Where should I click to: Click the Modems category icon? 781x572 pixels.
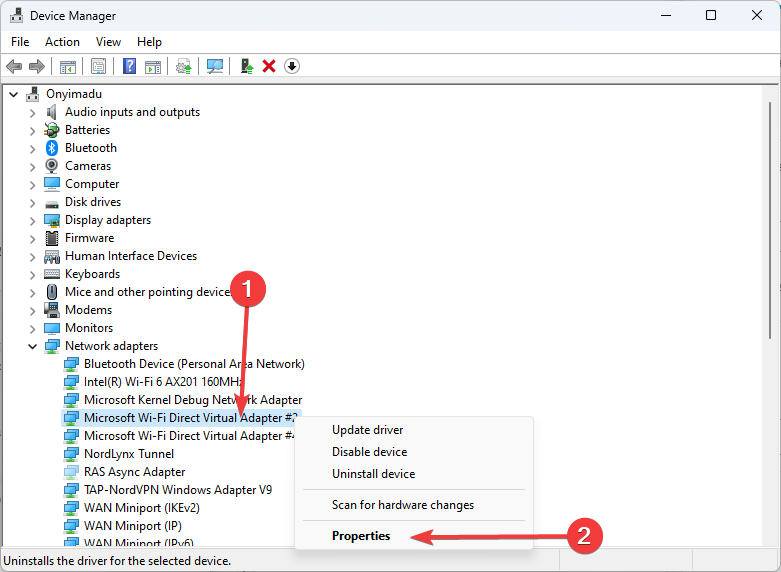tap(52, 310)
